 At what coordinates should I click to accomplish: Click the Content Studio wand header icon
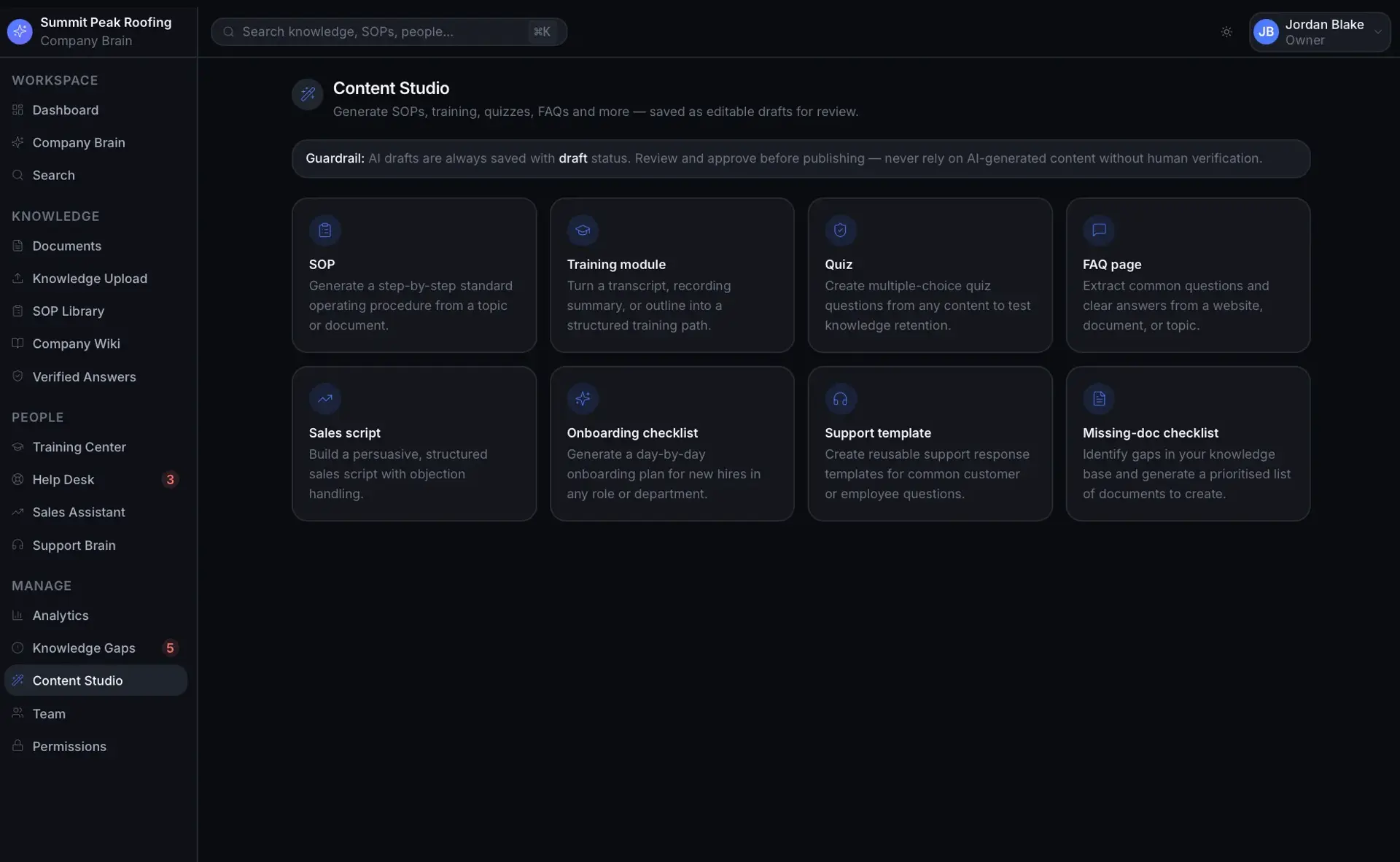pyautogui.click(x=308, y=94)
